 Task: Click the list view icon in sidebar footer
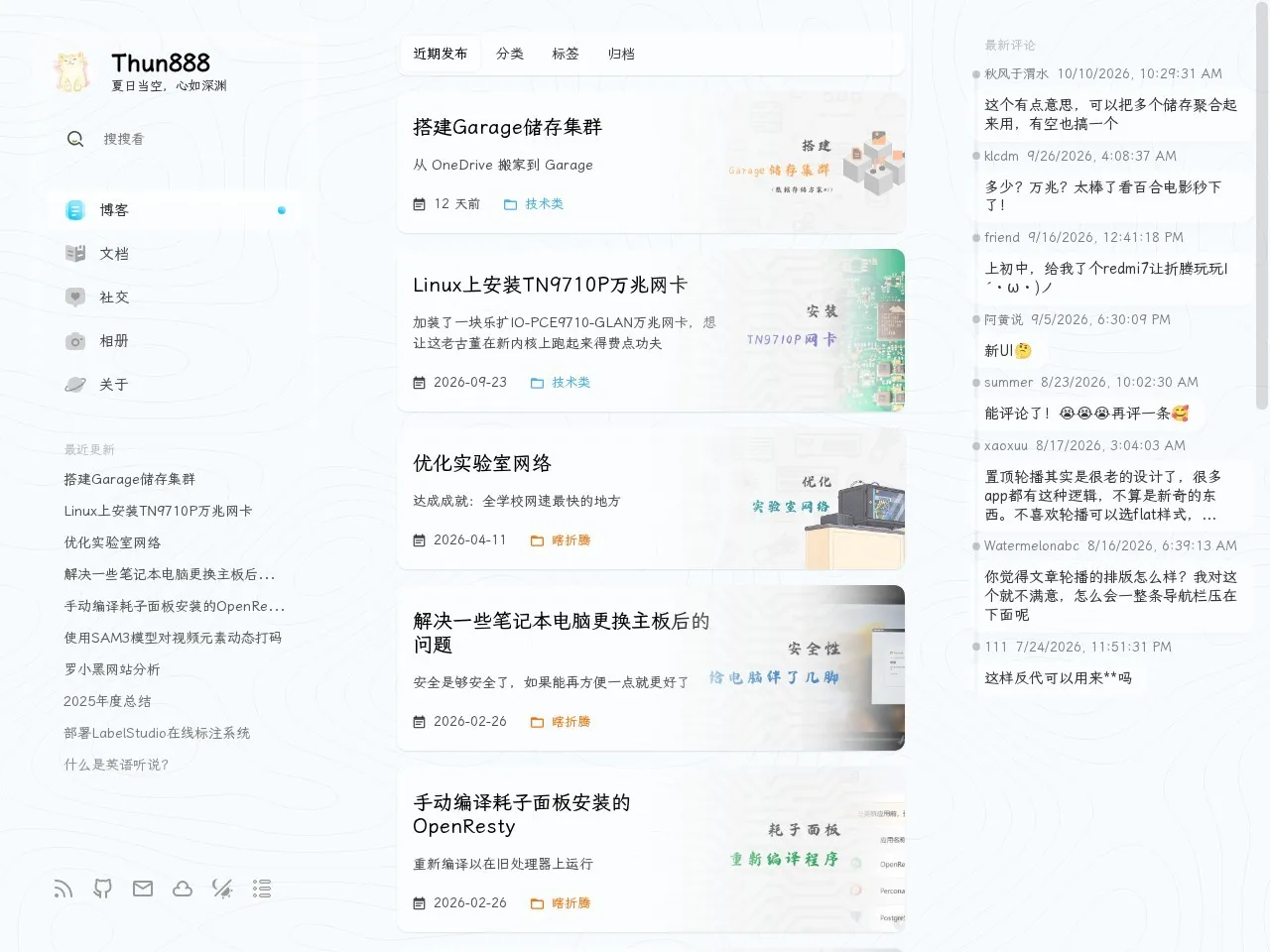pyautogui.click(x=262, y=889)
